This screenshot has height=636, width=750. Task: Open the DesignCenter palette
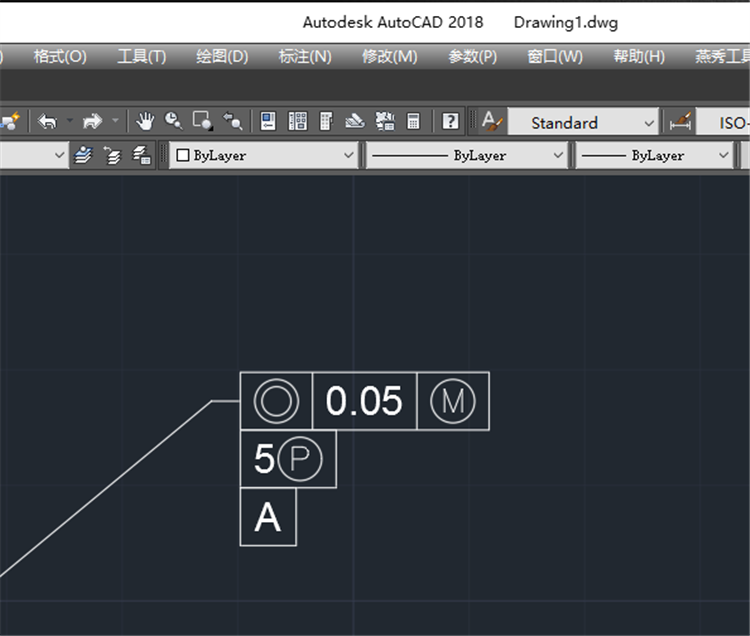(297, 121)
